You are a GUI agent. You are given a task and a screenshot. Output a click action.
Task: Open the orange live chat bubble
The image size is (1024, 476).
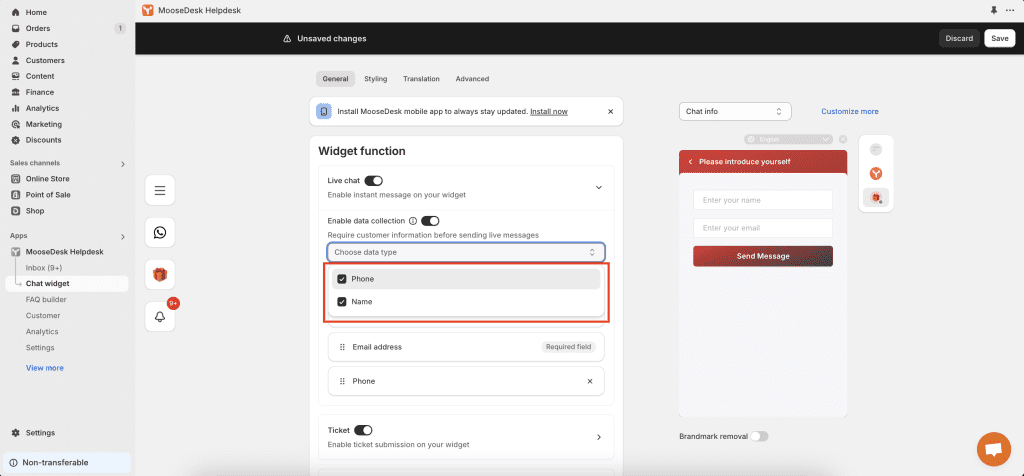click(993, 449)
